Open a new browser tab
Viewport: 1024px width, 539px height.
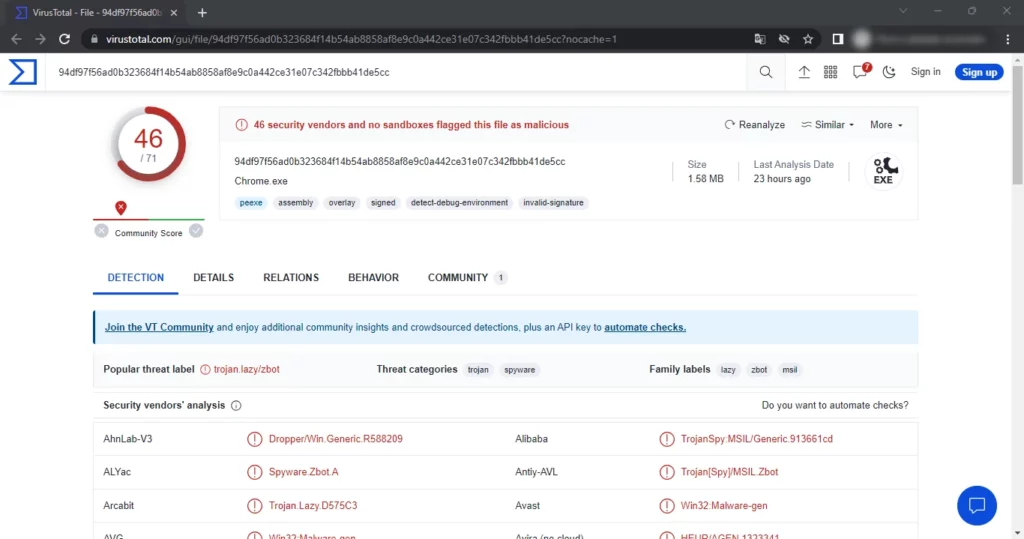click(202, 12)
